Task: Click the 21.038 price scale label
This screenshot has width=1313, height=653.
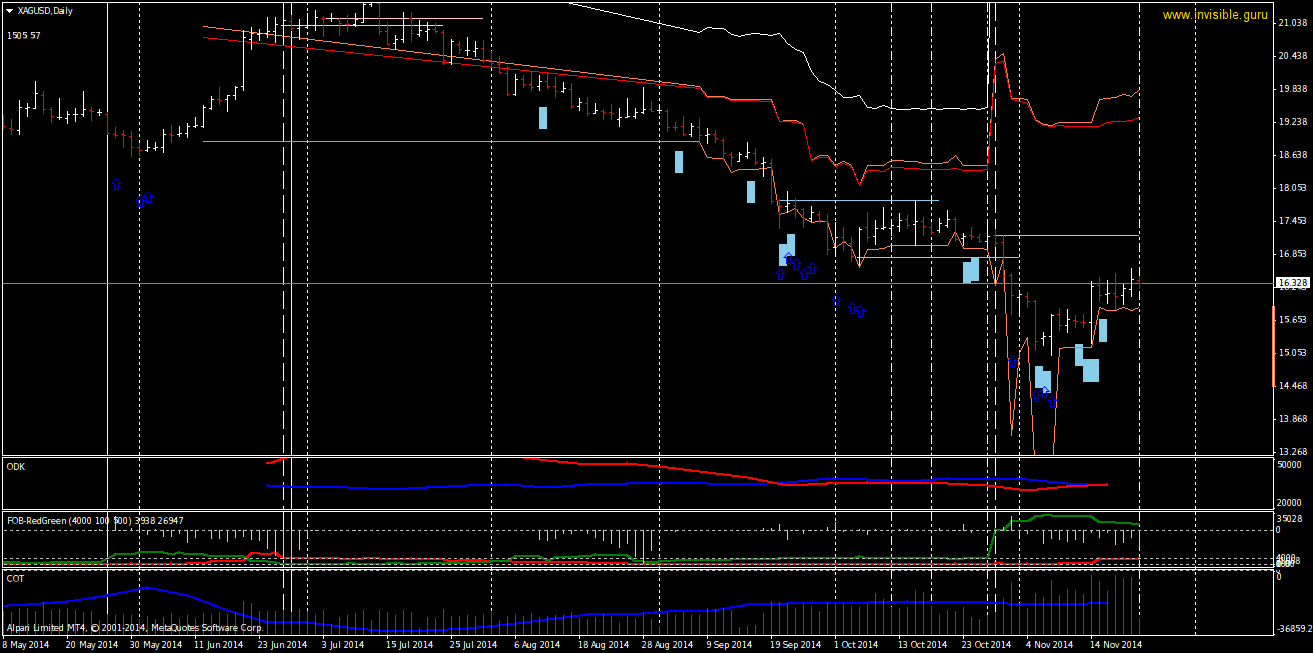Action: 1293,23
